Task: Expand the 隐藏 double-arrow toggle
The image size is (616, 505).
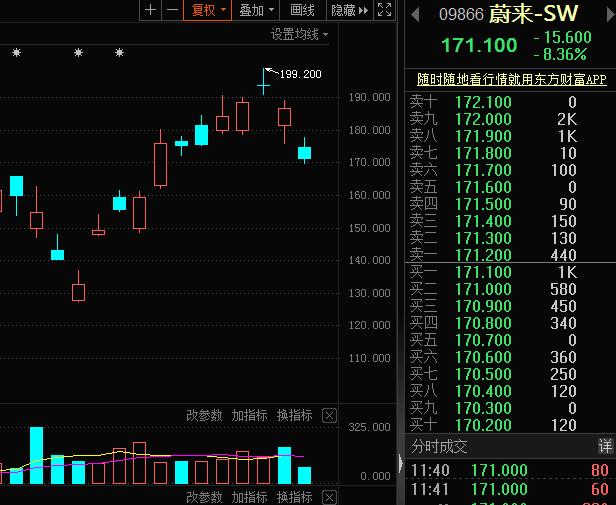Action: 348,10
